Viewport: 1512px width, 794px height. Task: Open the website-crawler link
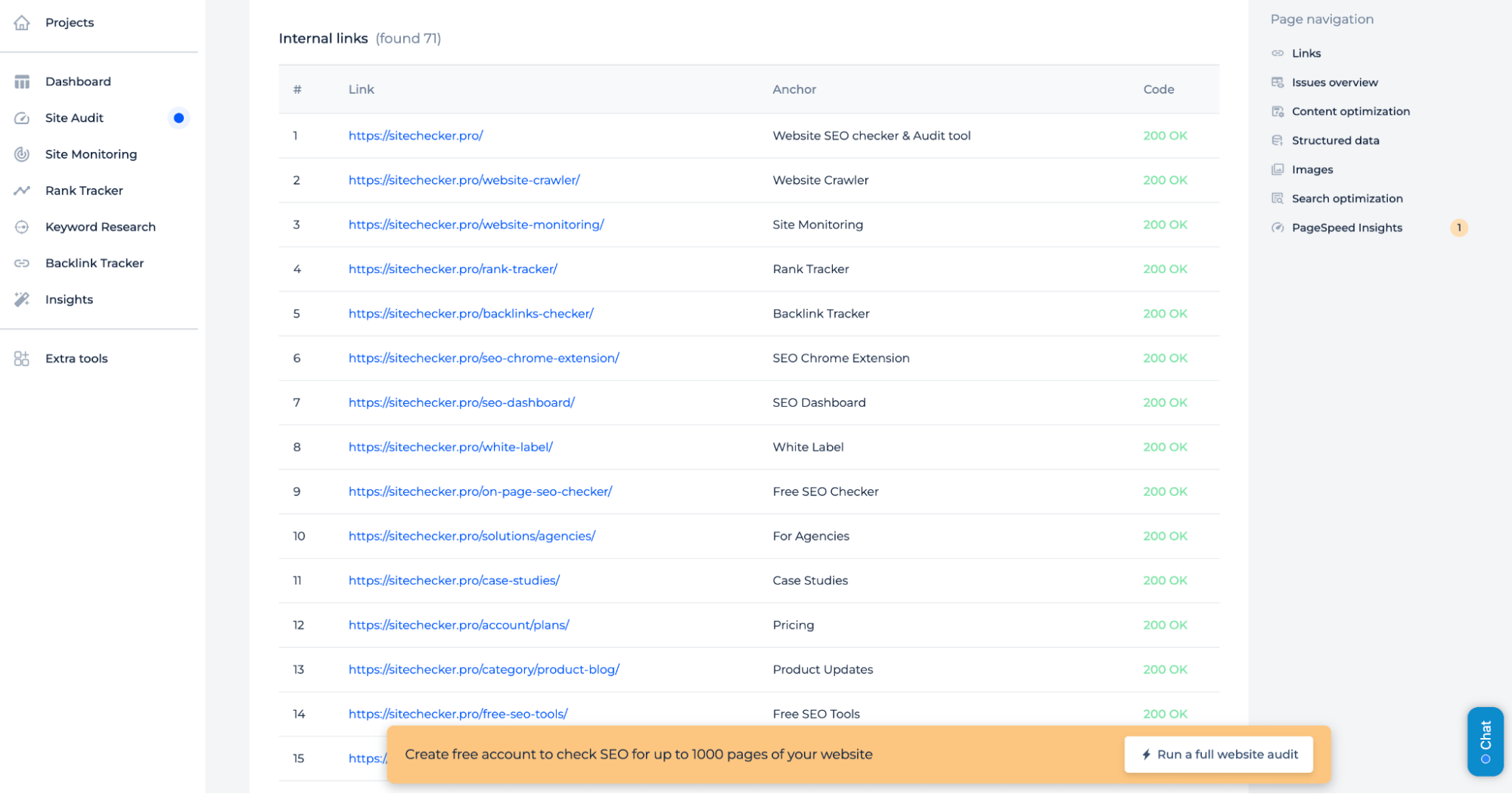click(464, 180)
